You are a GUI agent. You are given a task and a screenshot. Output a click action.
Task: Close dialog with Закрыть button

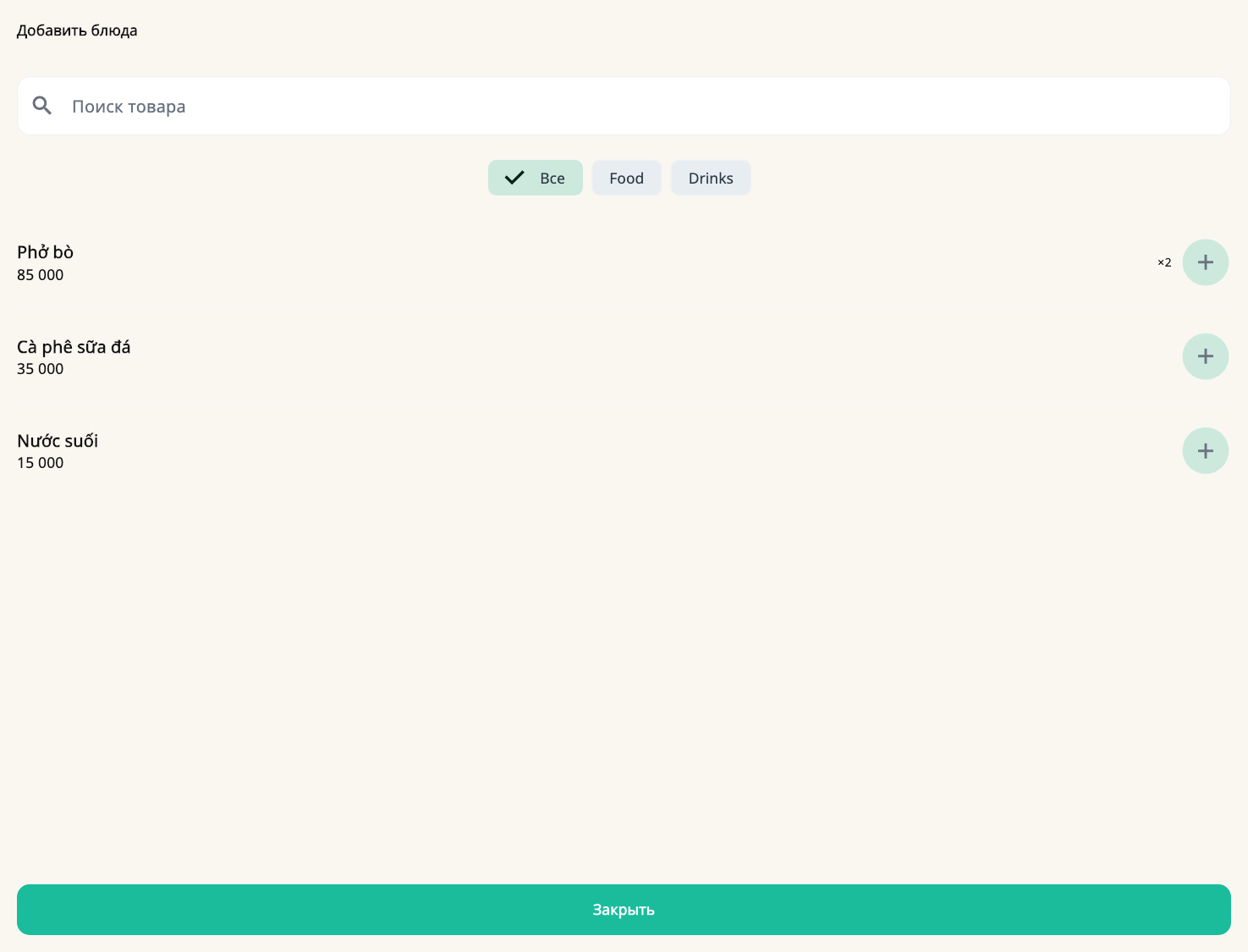pos(624,910)
